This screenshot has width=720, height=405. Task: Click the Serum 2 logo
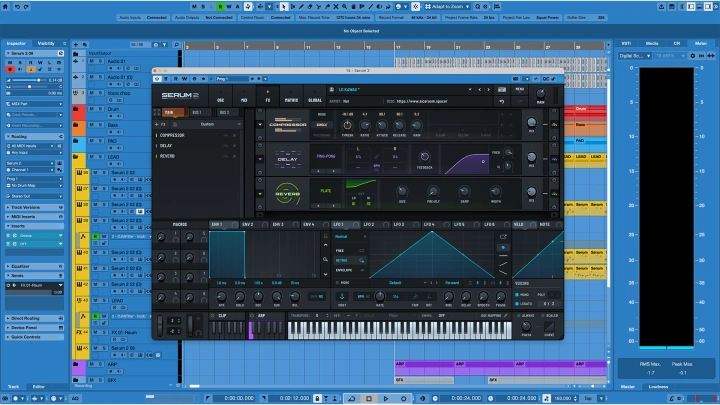click(179, 95)
